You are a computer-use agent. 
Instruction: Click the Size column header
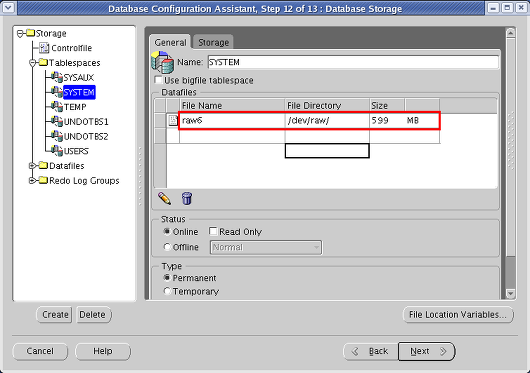(387, 106)
